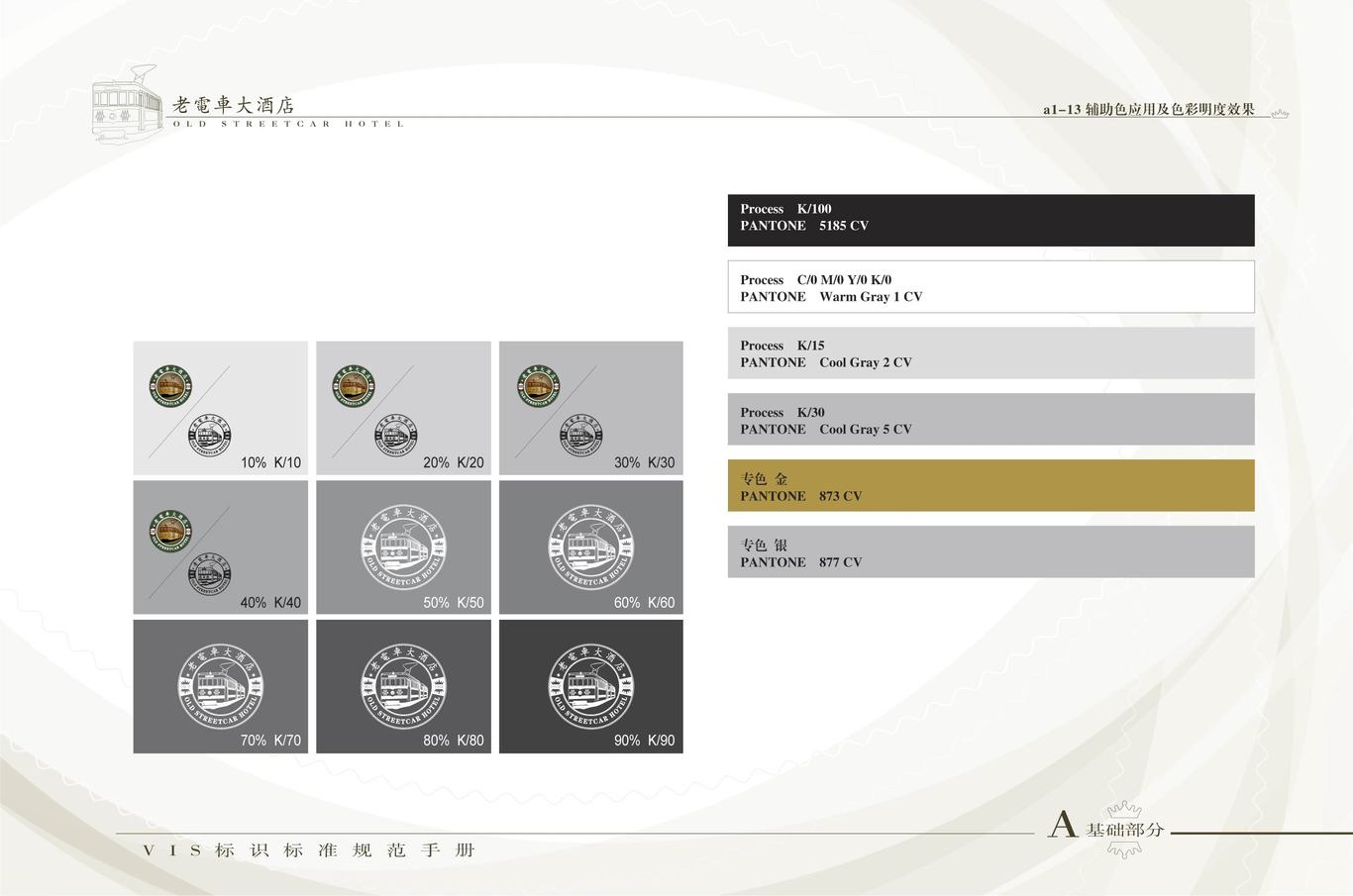
Task: Select the black Process K/100 swatch
Action: click(x=990, y=220)
